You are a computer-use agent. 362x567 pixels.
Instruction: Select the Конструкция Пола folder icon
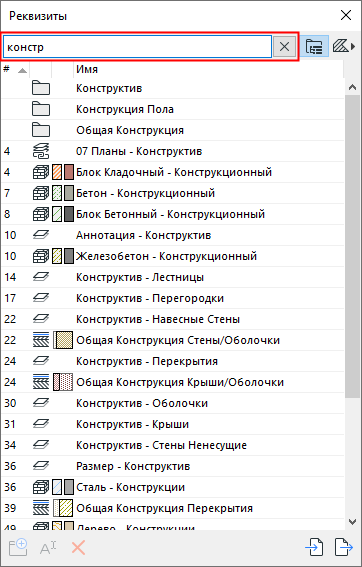click(41, 109)
